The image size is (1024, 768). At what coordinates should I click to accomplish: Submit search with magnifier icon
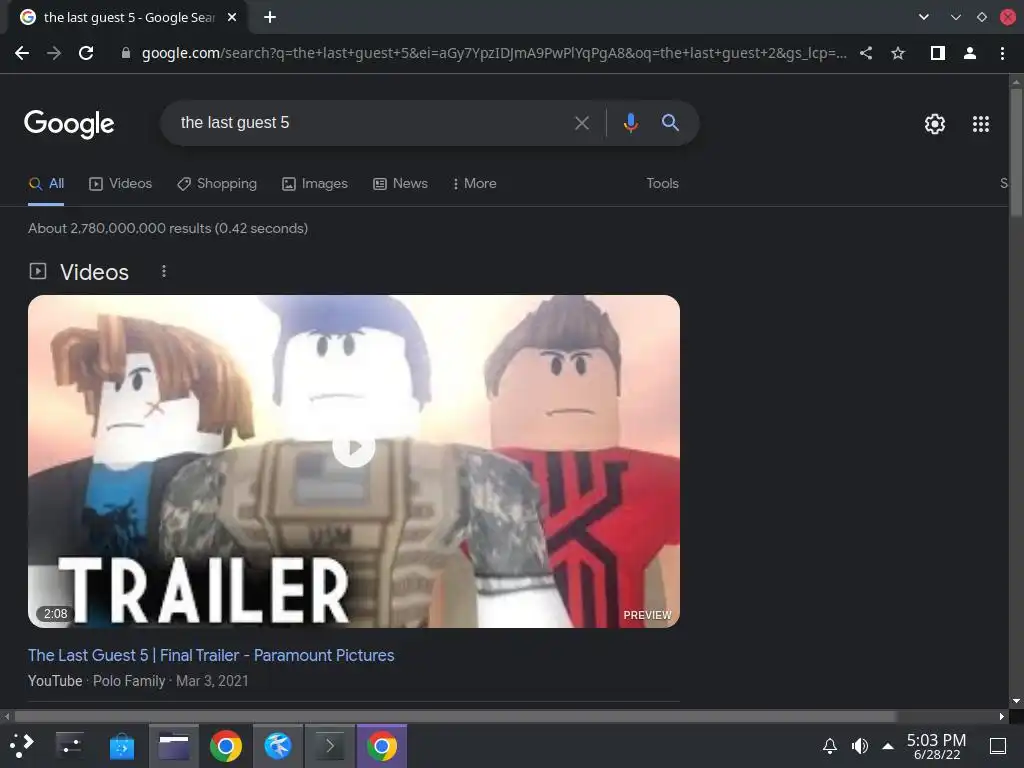pyautogui.click(x=670, y=122)
